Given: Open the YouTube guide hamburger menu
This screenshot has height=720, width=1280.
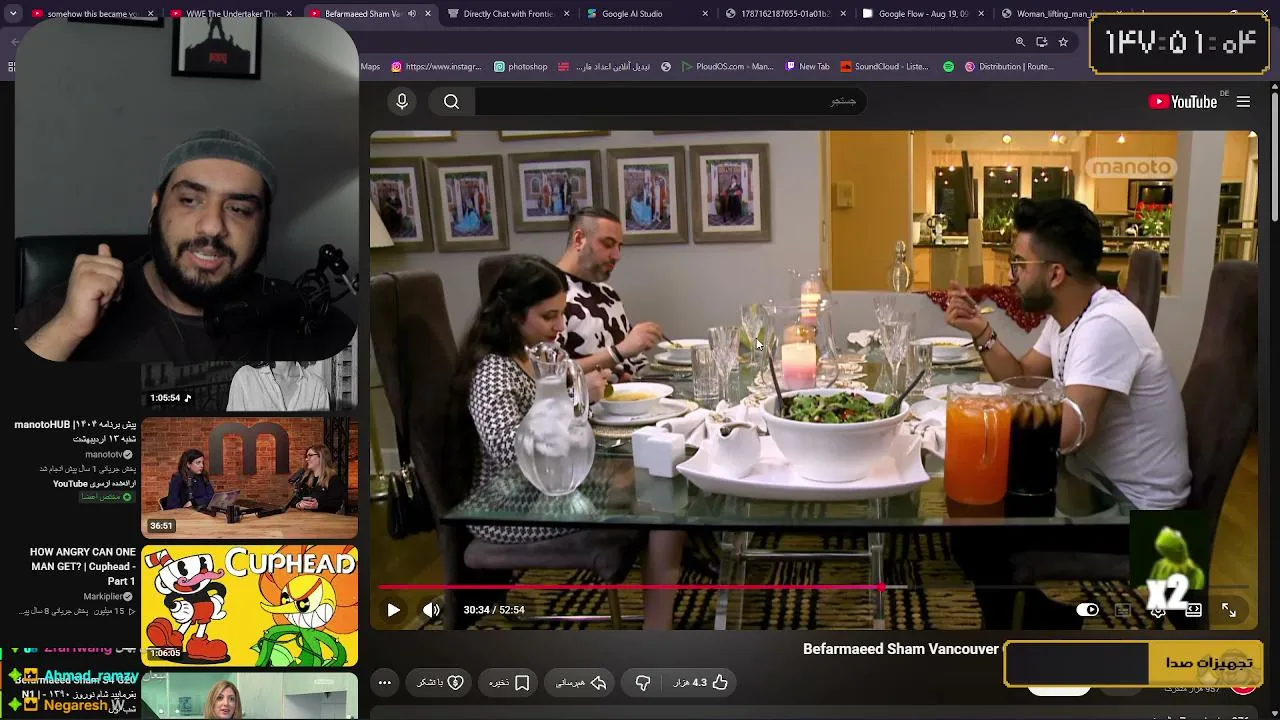Looking at the screenshot, I should point(1243,101).
